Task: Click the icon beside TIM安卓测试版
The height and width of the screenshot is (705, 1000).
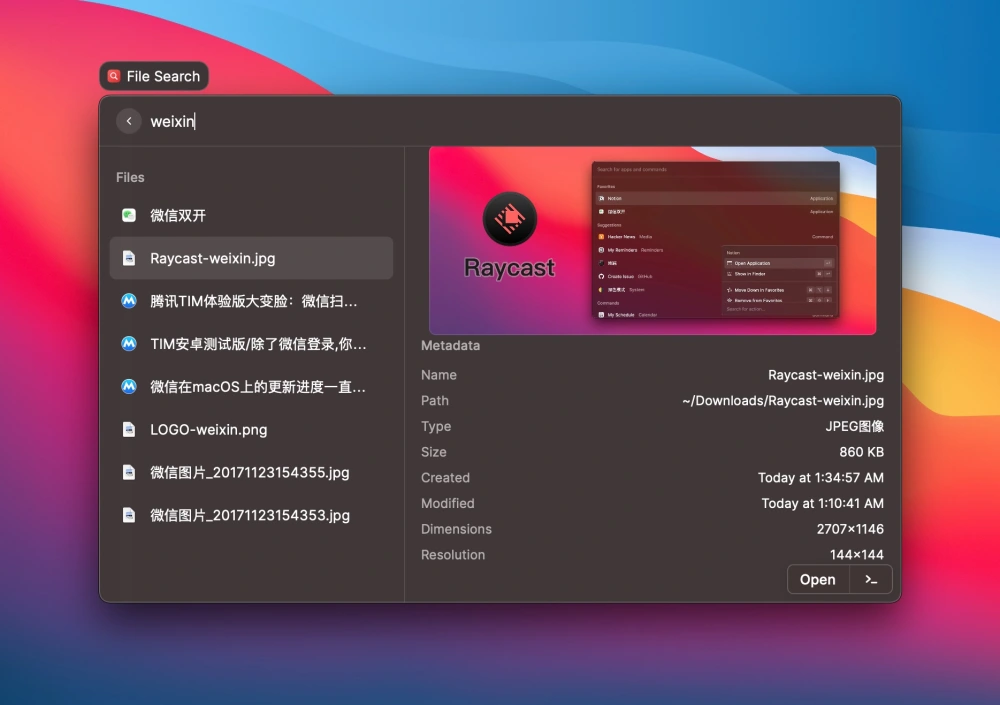Action: [x=129, y=343]
